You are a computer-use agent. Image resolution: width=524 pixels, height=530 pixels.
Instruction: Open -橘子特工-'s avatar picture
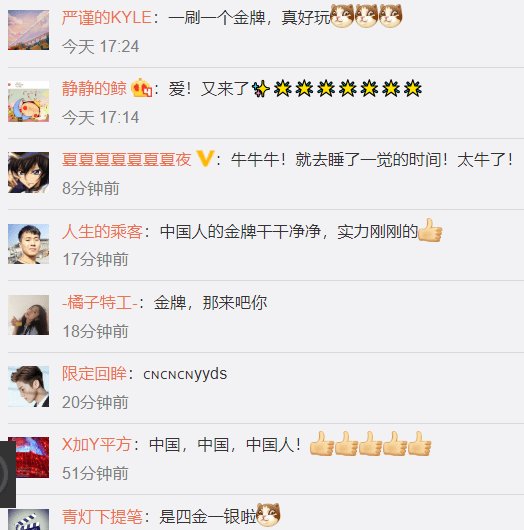click(28, 315)
